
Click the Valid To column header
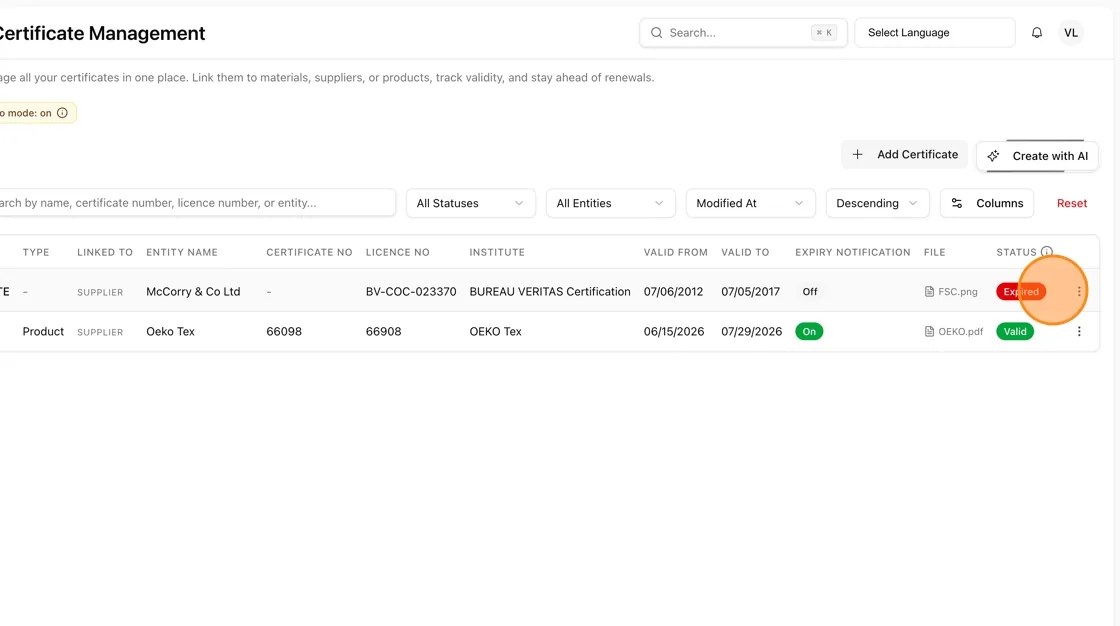[745, 252]
